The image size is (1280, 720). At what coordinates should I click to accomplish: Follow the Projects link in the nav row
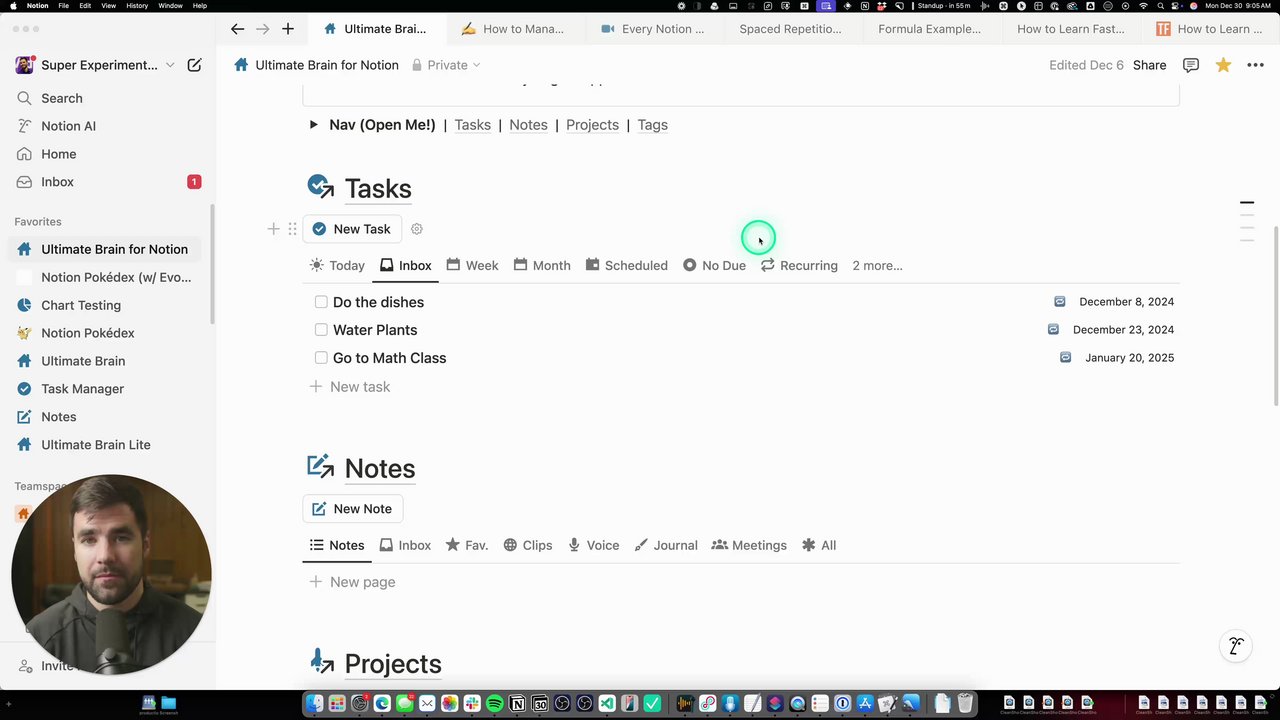592,125
